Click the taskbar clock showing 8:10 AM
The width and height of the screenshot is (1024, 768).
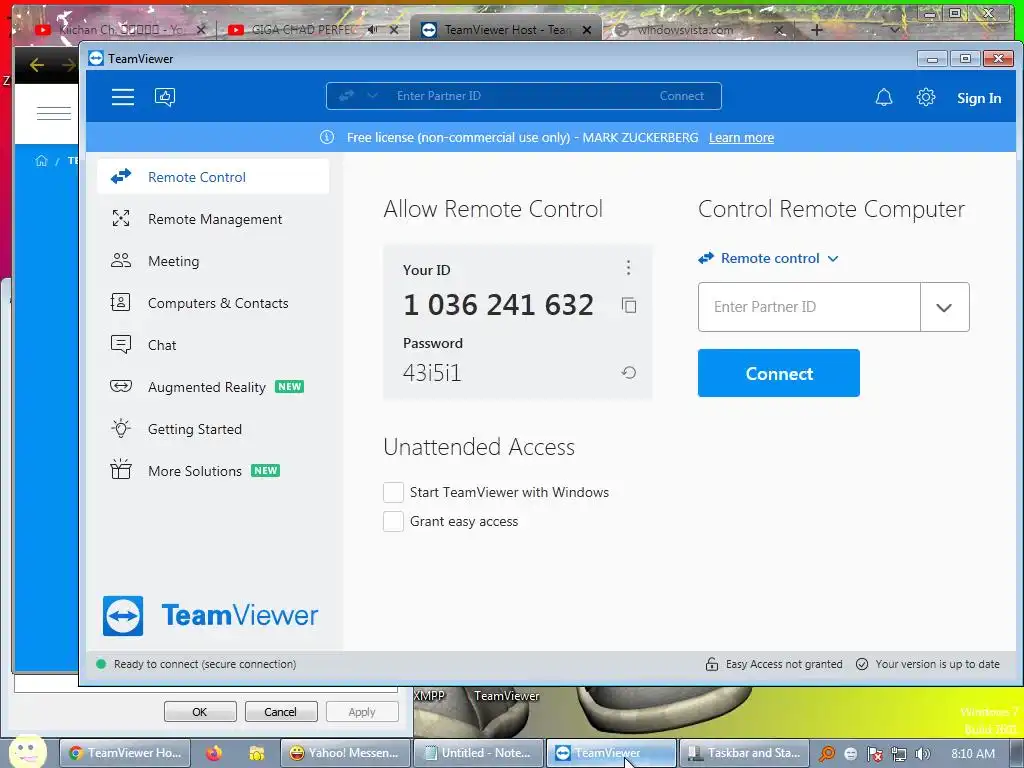pyautogui.click(x=973, y=753)
